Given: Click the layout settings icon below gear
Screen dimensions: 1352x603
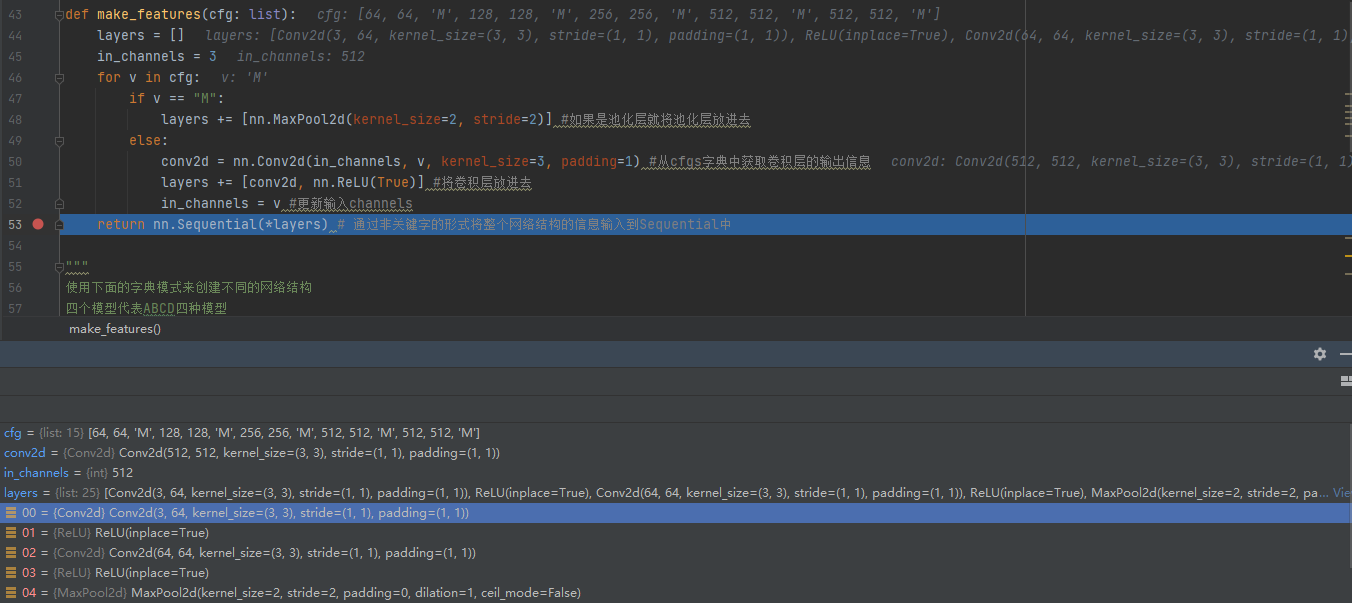Looking at the screenshot, I should [x=1345, y=381].
